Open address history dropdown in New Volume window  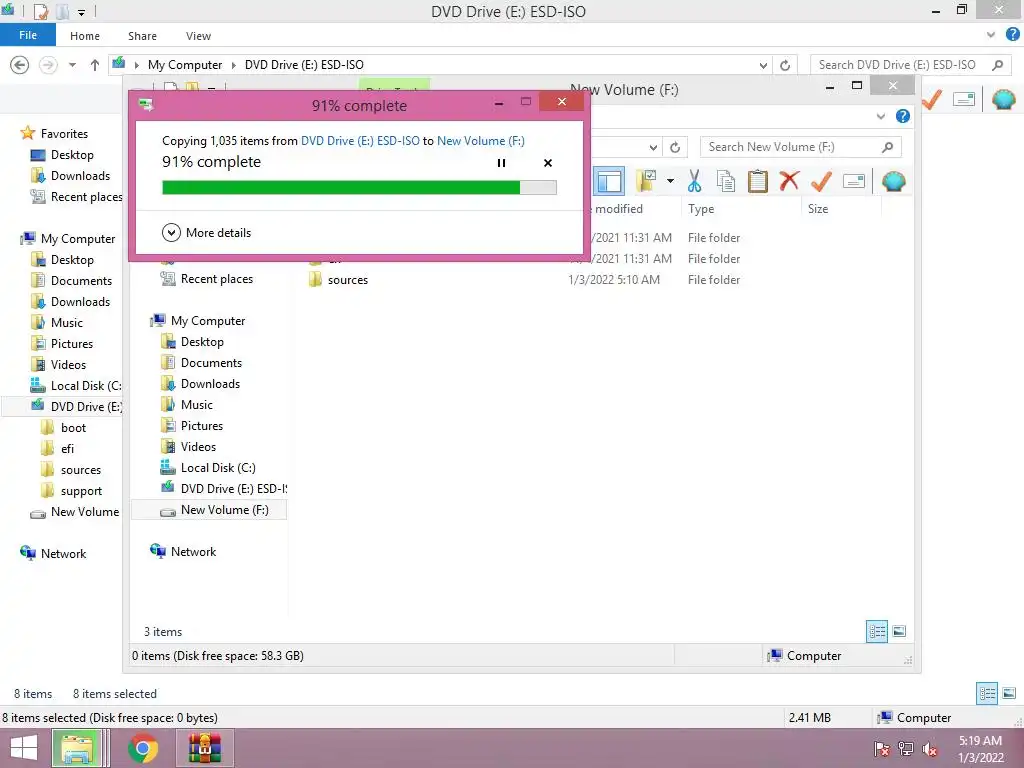[x=653, y=147]
